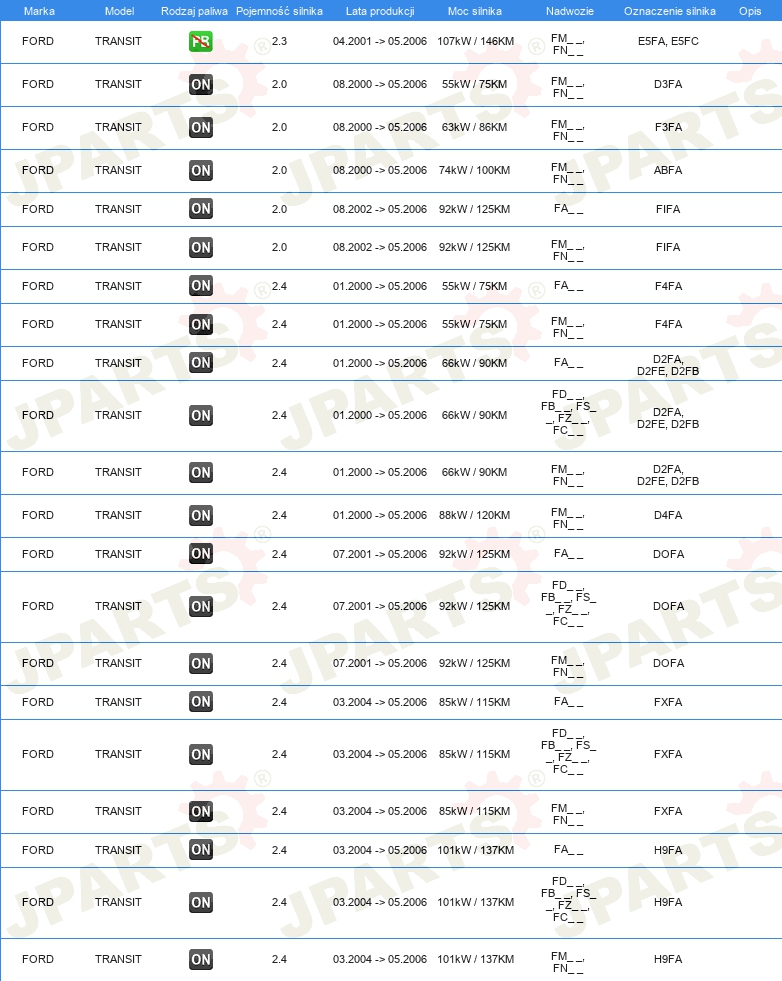782x981 pixels.
Task: Click the ON icon in the 66kW FA__ row
Action: click(201, 363)
